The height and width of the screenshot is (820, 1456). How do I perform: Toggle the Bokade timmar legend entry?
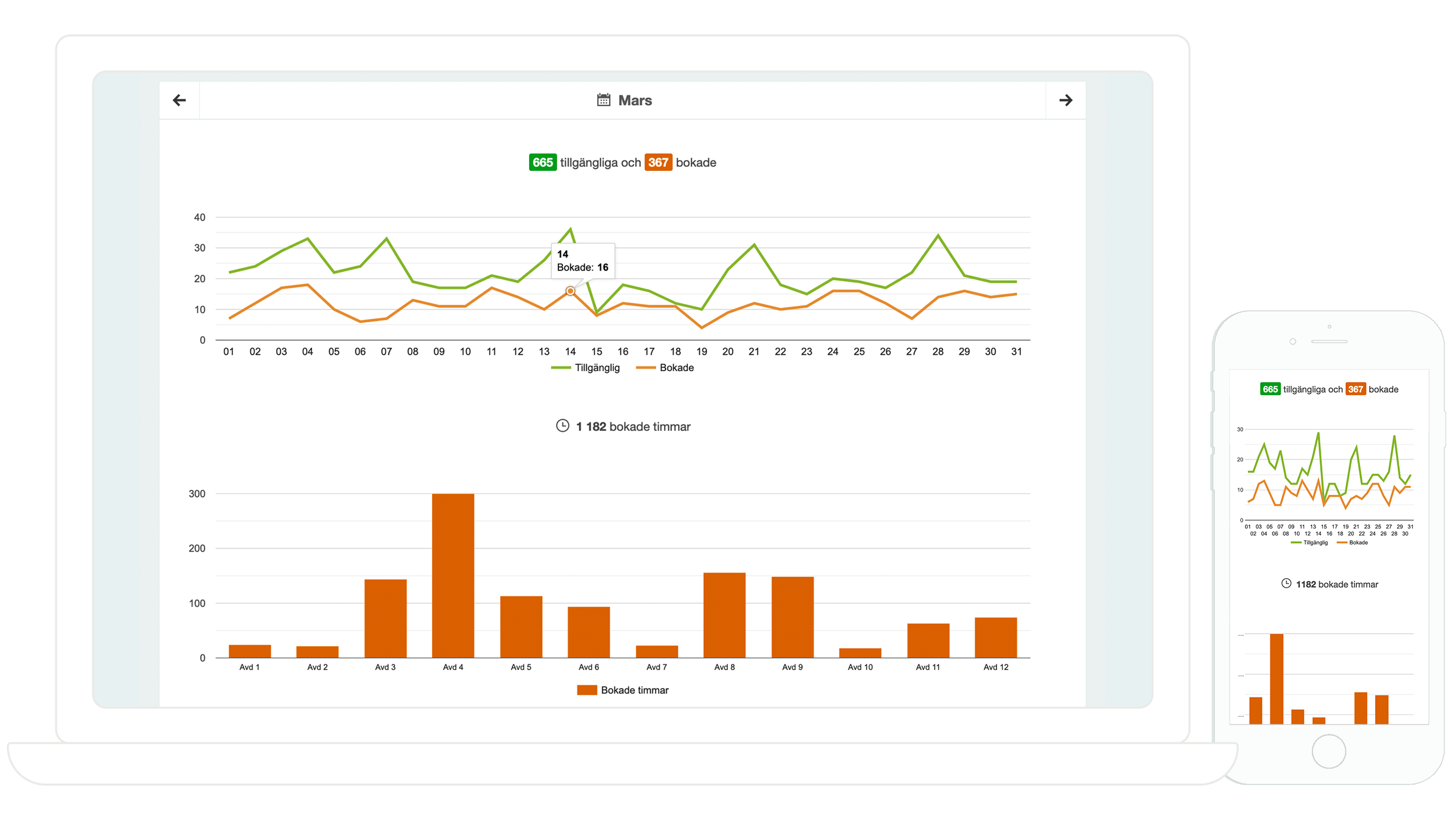[623, 690]
